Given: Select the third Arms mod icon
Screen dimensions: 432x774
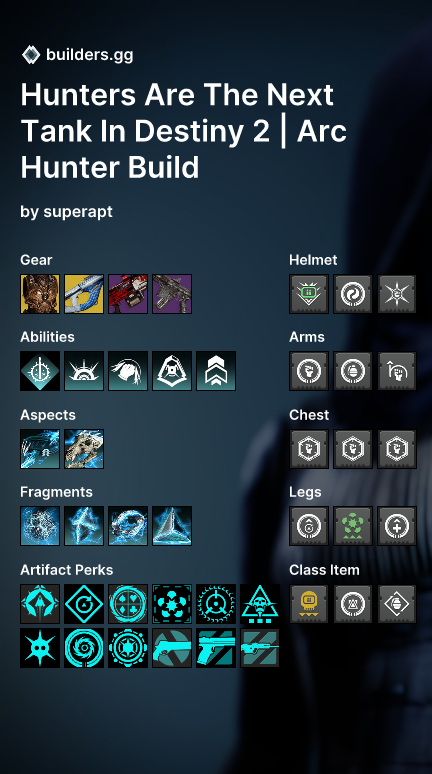Looking at the screenshot, I should click(397, 371).
